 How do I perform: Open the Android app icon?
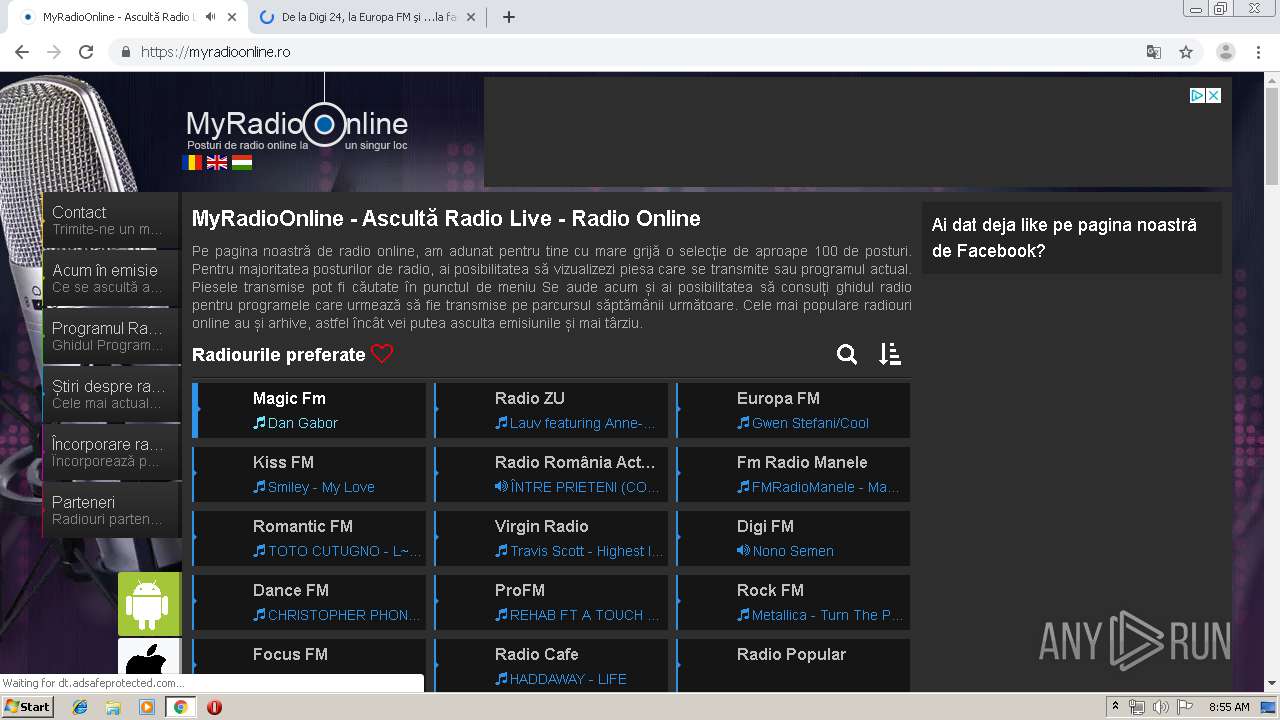tap(149, 604)
